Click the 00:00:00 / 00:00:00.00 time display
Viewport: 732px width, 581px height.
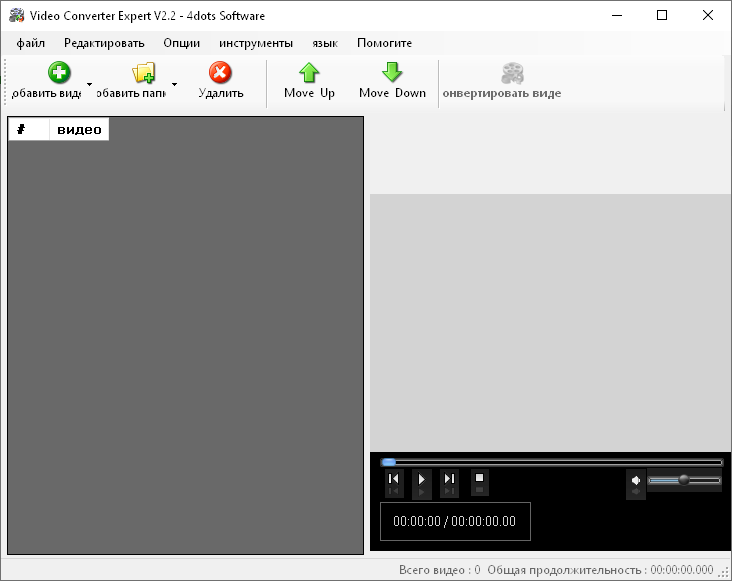tap(455, 521)
